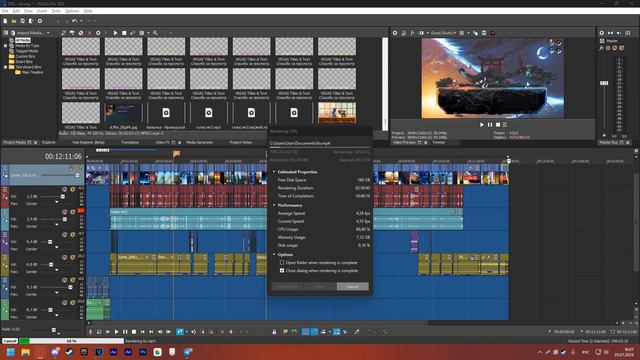Screen dimensions: 640x360
Task: Open Master Bus audio properties gear icon
Action: (x=602, y=33)
